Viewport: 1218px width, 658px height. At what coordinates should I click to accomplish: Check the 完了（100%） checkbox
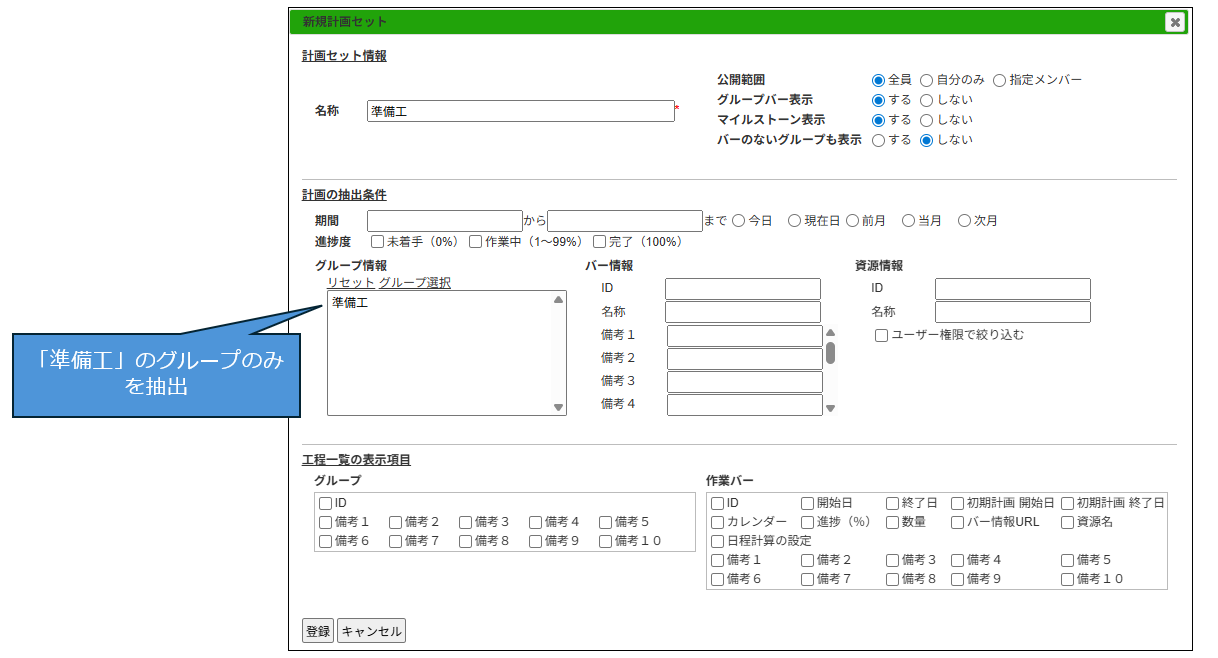point(600,242)
